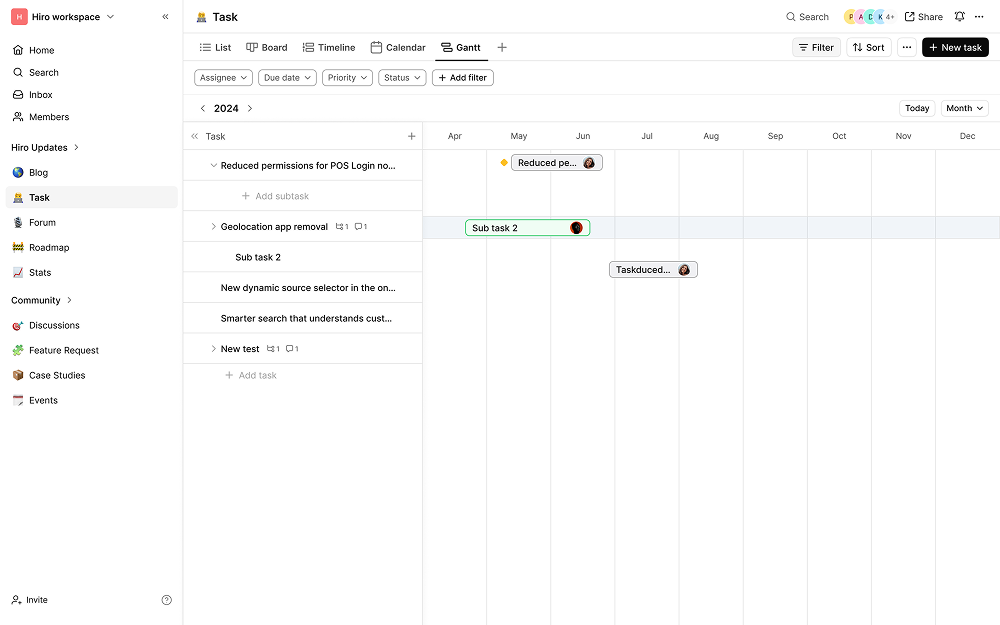Select the Reduced pe... Gantt bar

coord(557,163)
